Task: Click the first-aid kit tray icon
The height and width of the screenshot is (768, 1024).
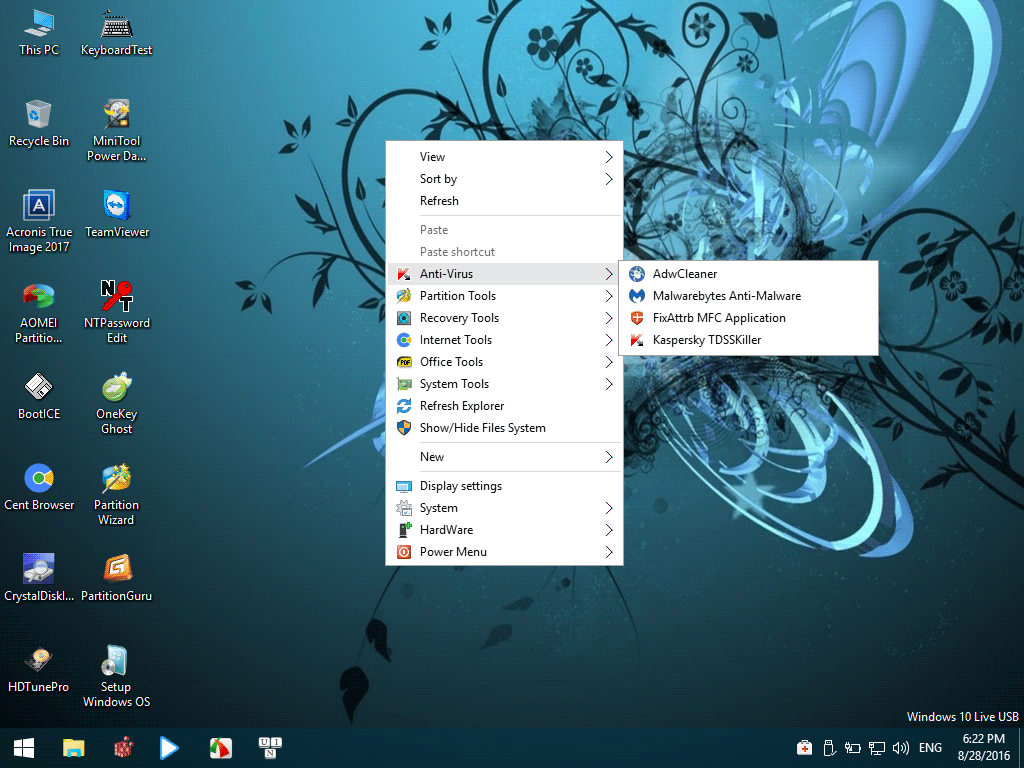Action: click(805, 748)
